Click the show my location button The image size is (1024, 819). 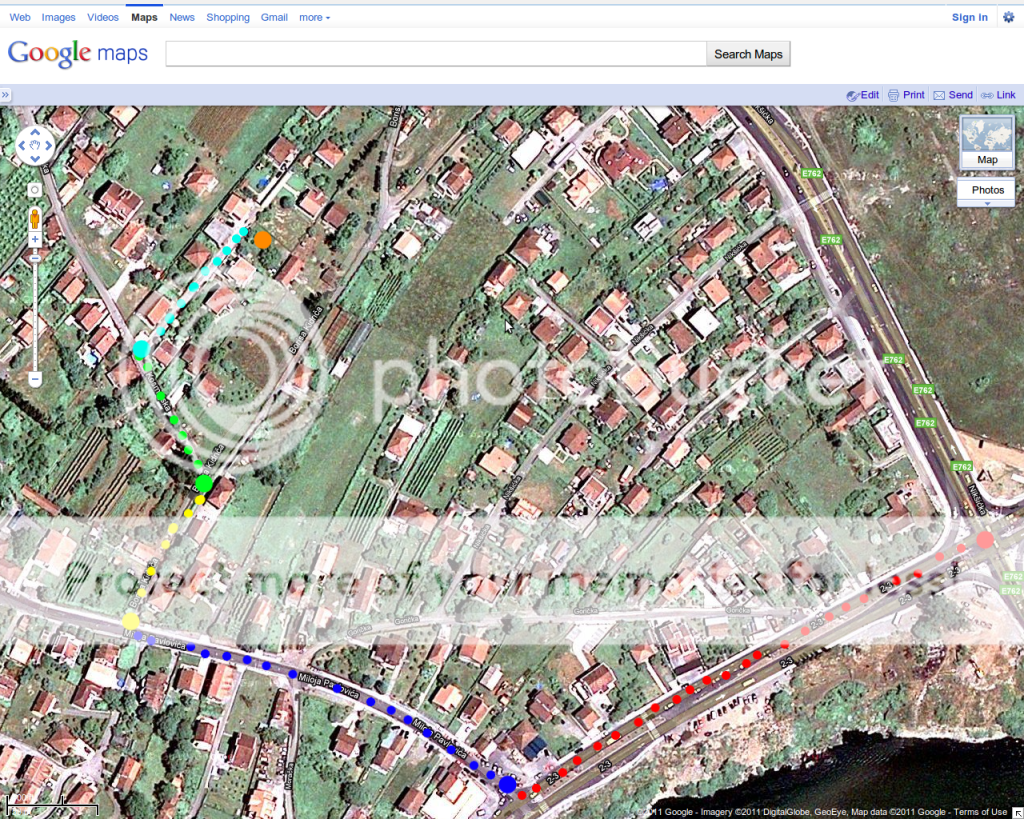coord(35,189)
